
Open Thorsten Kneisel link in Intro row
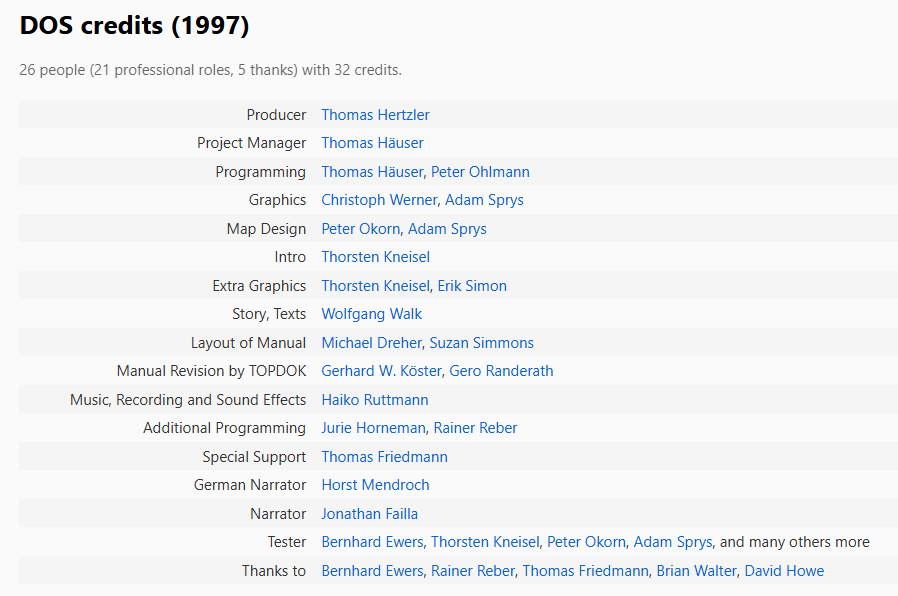(x=375, y=257)
